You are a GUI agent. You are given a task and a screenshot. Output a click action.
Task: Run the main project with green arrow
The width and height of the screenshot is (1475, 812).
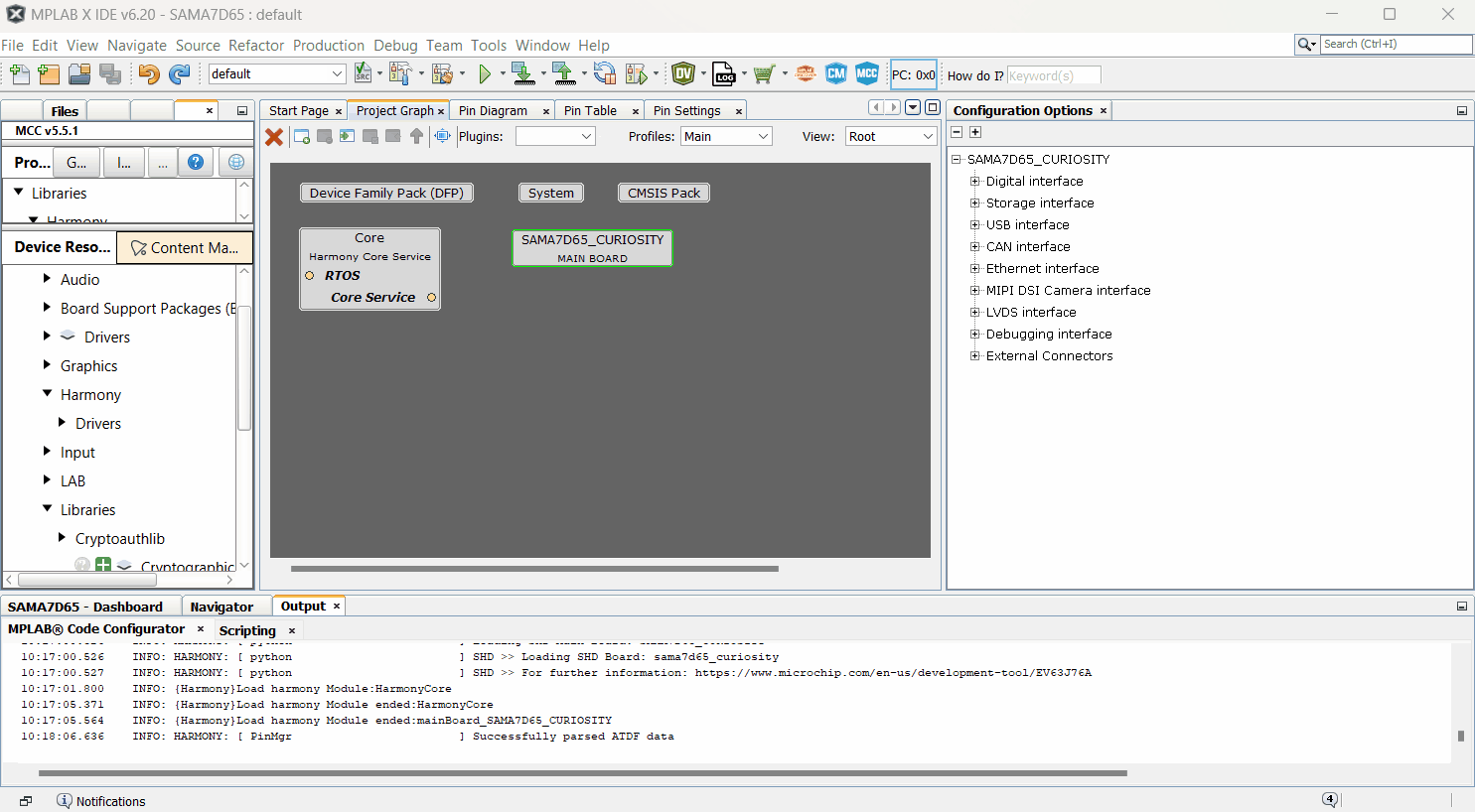point(485,73)
